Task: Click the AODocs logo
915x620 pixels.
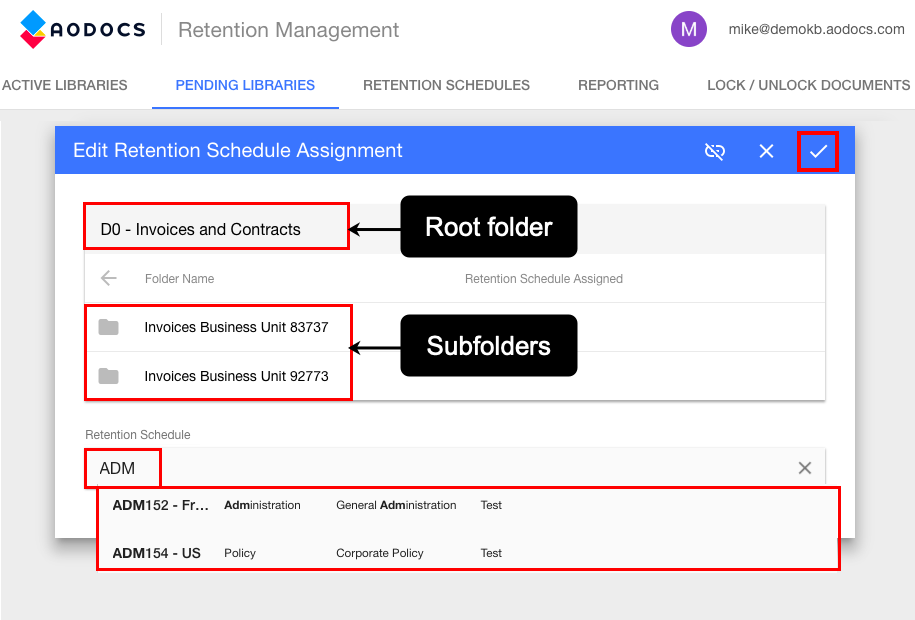Action: click(80, 29)
